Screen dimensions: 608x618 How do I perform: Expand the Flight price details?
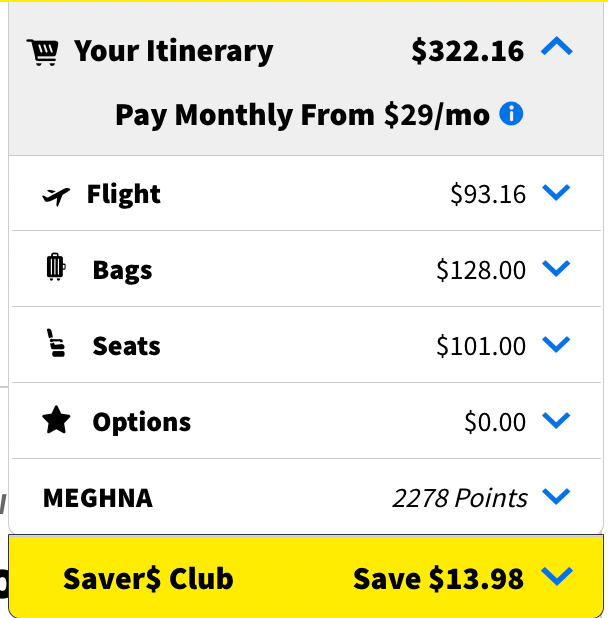555,193
